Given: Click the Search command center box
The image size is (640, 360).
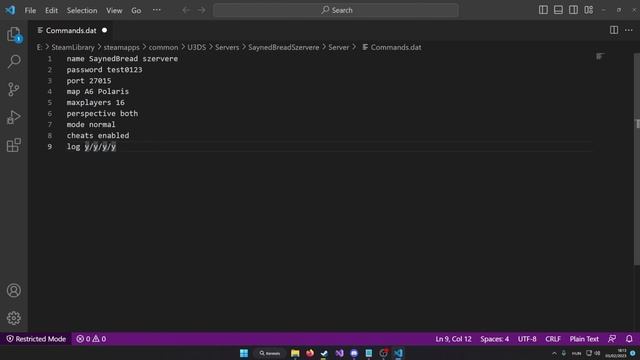Looking at the screenshot, I should [336, 10].
